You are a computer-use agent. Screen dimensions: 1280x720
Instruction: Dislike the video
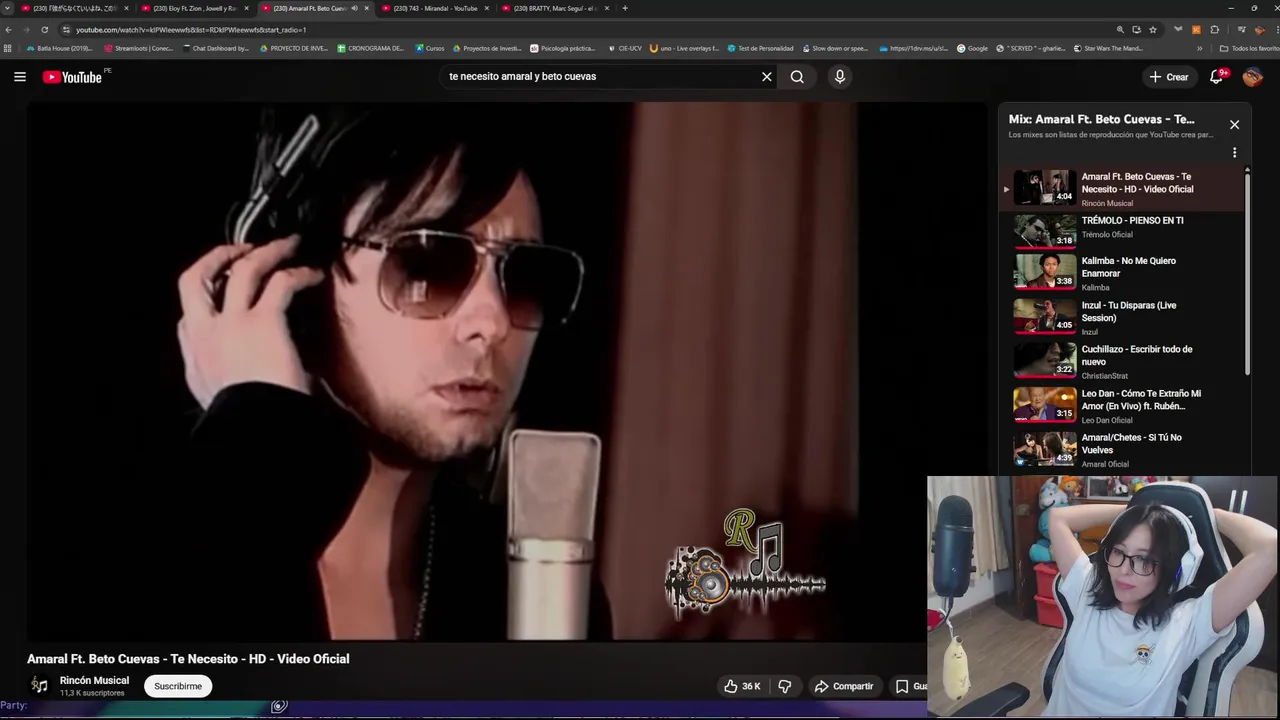pos(785,686)
